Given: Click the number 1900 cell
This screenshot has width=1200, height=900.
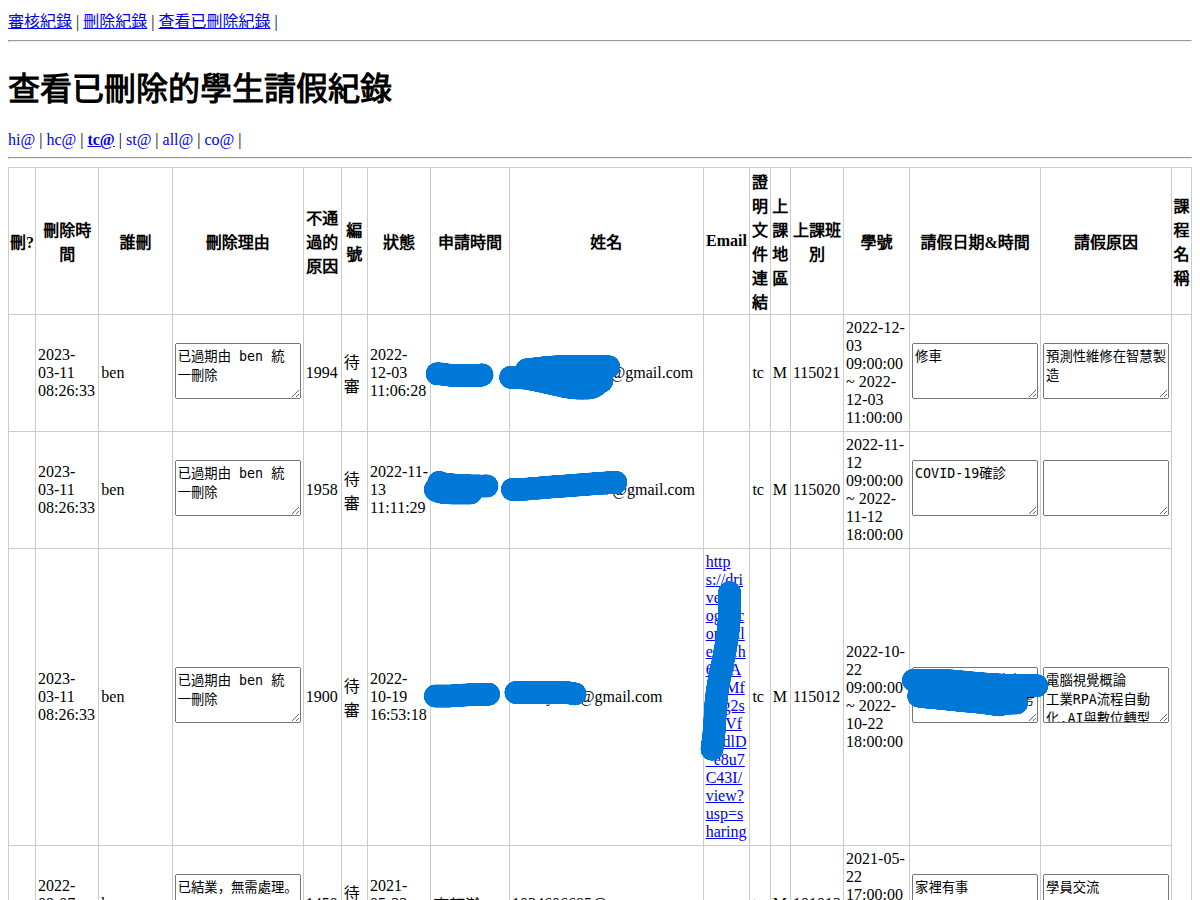Looking at the screenshot, I should (322, 697).
